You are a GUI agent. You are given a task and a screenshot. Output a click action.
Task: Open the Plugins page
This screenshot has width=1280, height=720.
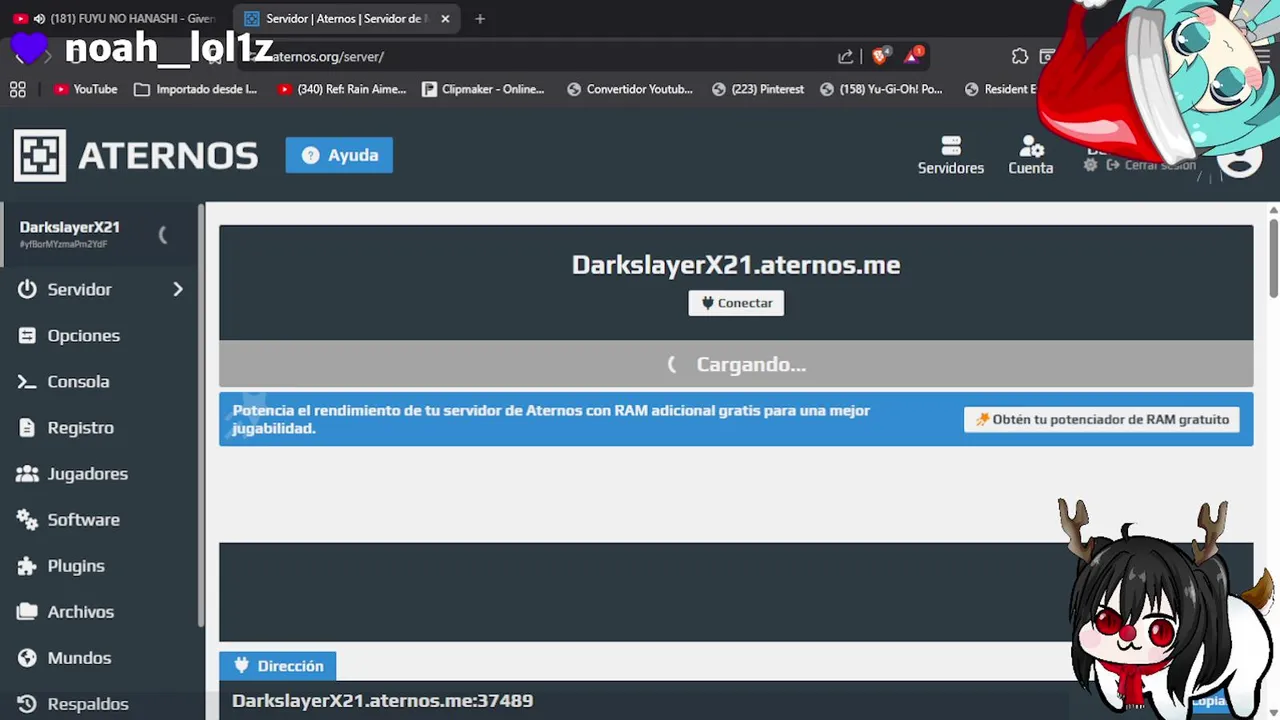click(76, 565)
